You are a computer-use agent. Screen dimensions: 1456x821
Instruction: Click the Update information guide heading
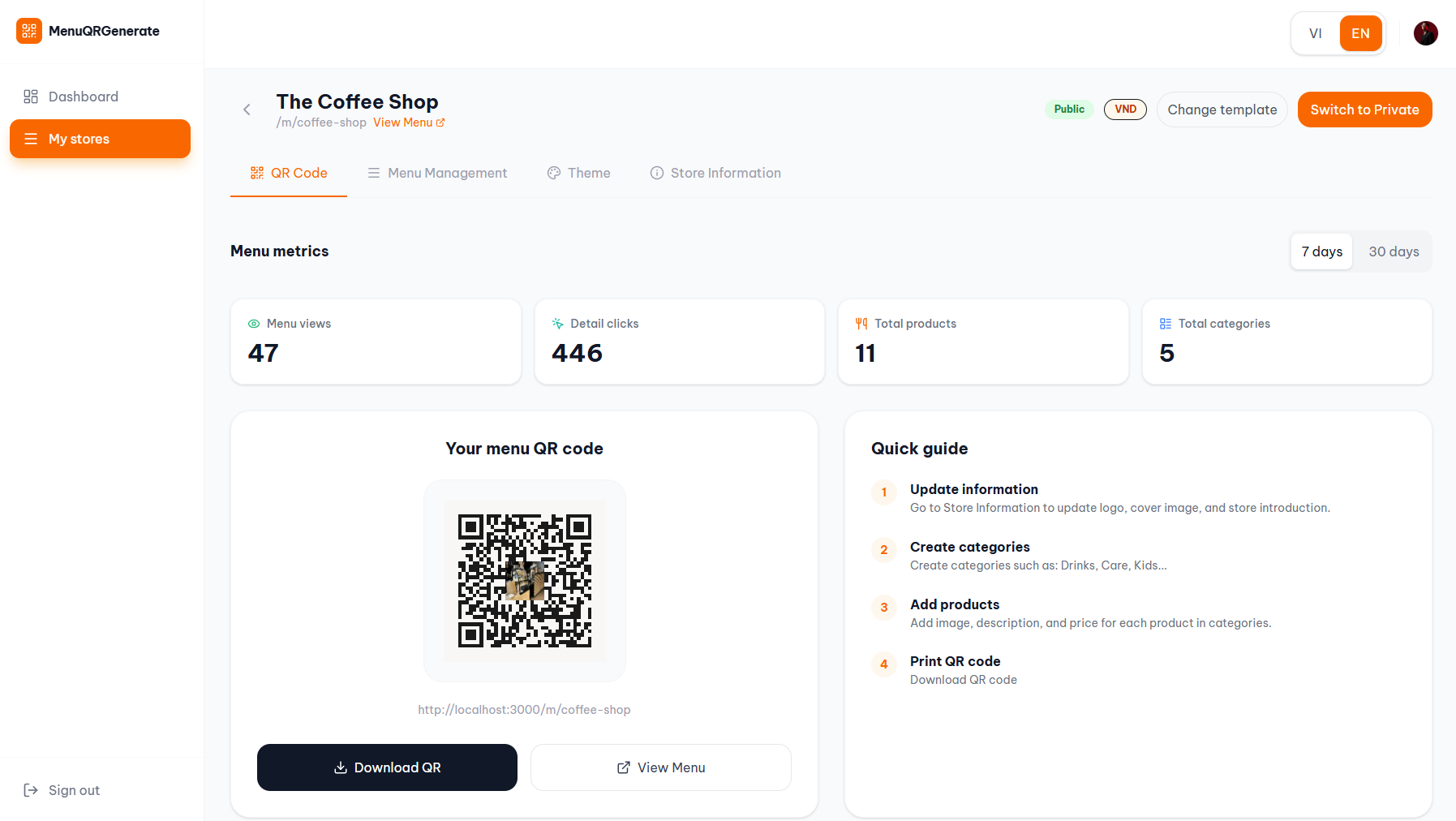point(974,489)
